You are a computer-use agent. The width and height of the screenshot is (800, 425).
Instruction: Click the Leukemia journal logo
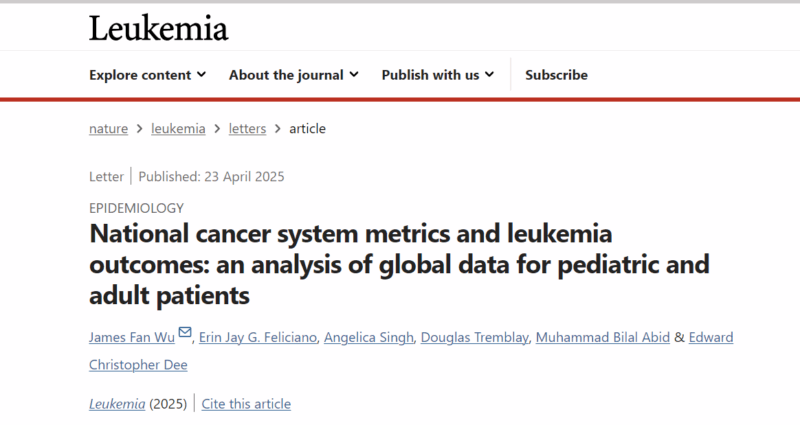click(159, 29)
